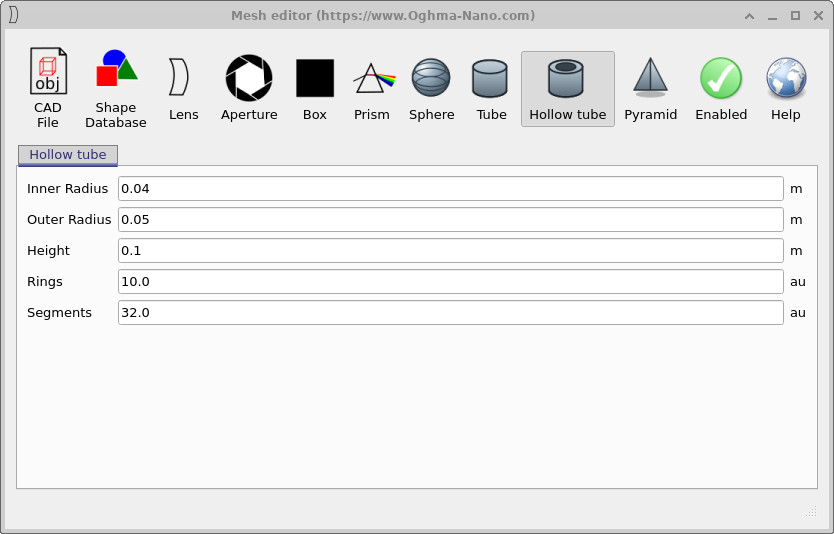
Task: Click the Inner Radius input field
Action: click(x=450, y=189)
